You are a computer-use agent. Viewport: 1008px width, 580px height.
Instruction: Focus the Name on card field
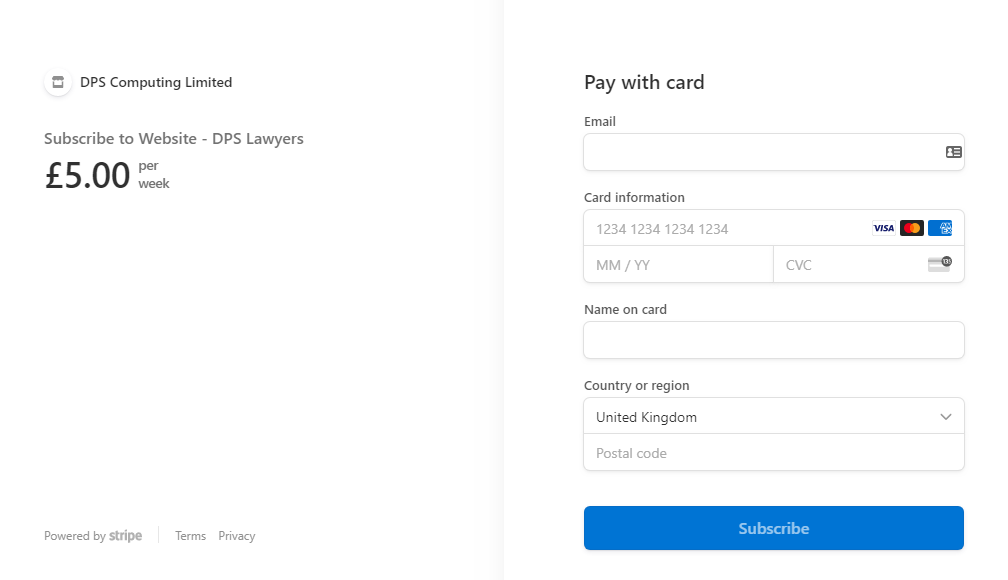pos(774,340)
